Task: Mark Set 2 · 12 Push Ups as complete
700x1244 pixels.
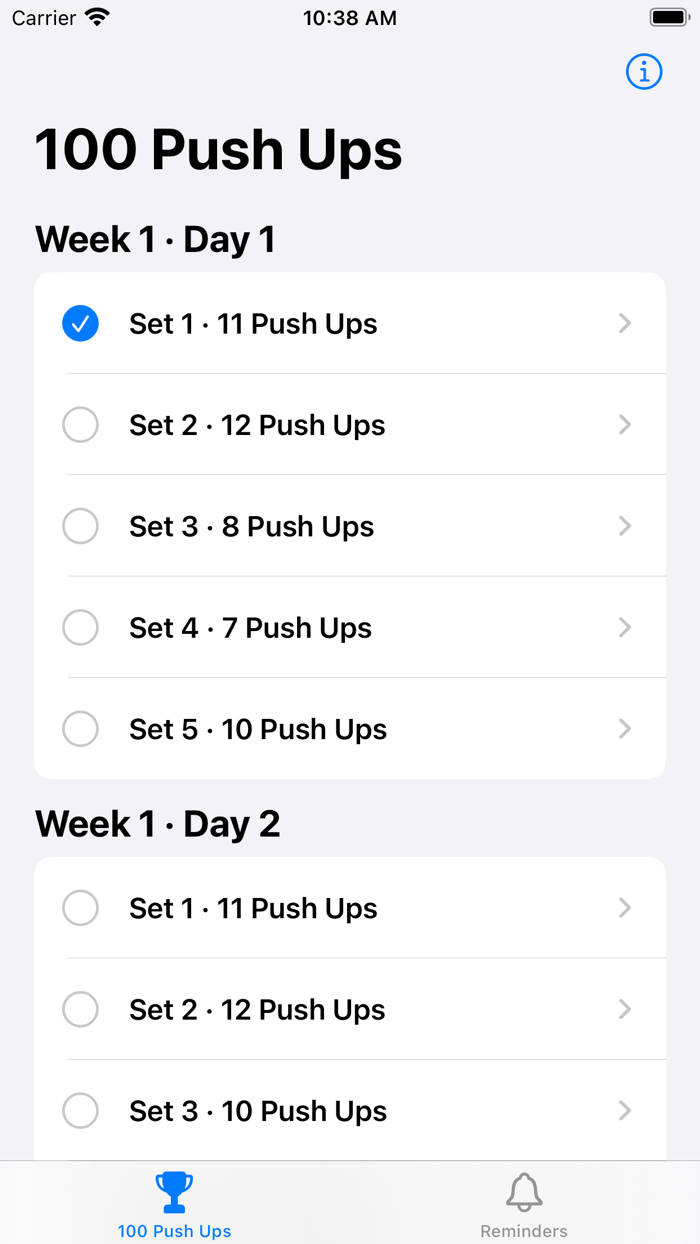Action: tap(80, 424)
